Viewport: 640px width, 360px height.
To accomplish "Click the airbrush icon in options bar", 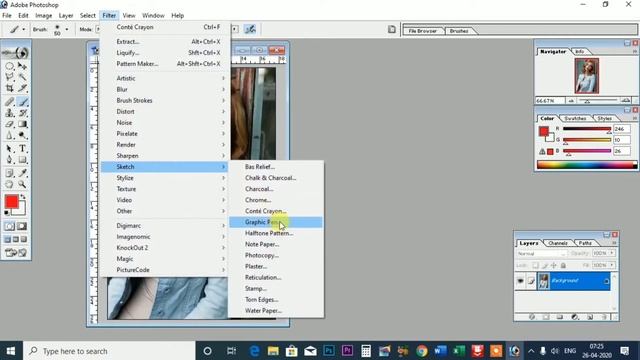I will (250, 29).
